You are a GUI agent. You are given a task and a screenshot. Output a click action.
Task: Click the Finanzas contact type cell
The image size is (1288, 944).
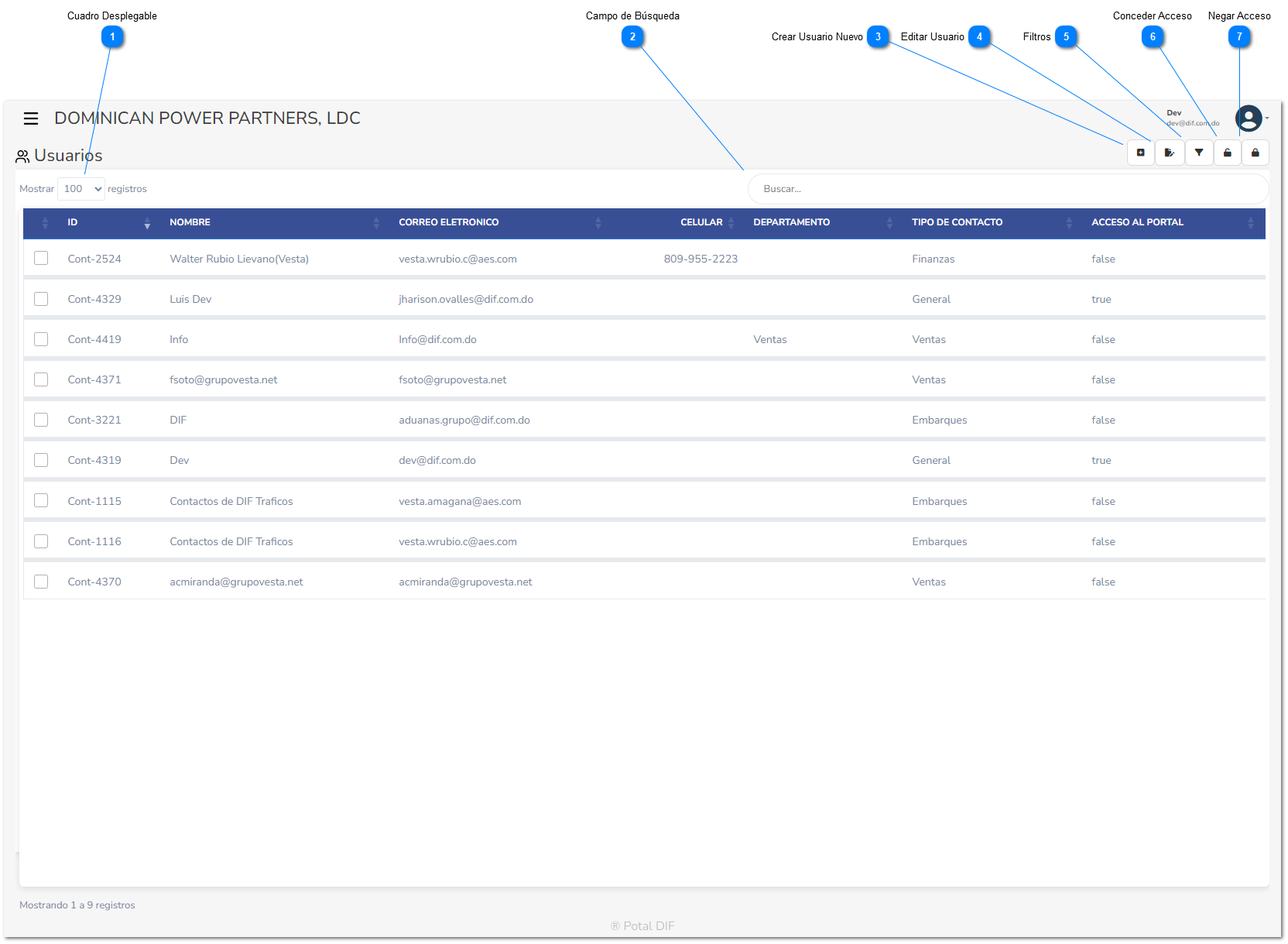pos(933,259)
